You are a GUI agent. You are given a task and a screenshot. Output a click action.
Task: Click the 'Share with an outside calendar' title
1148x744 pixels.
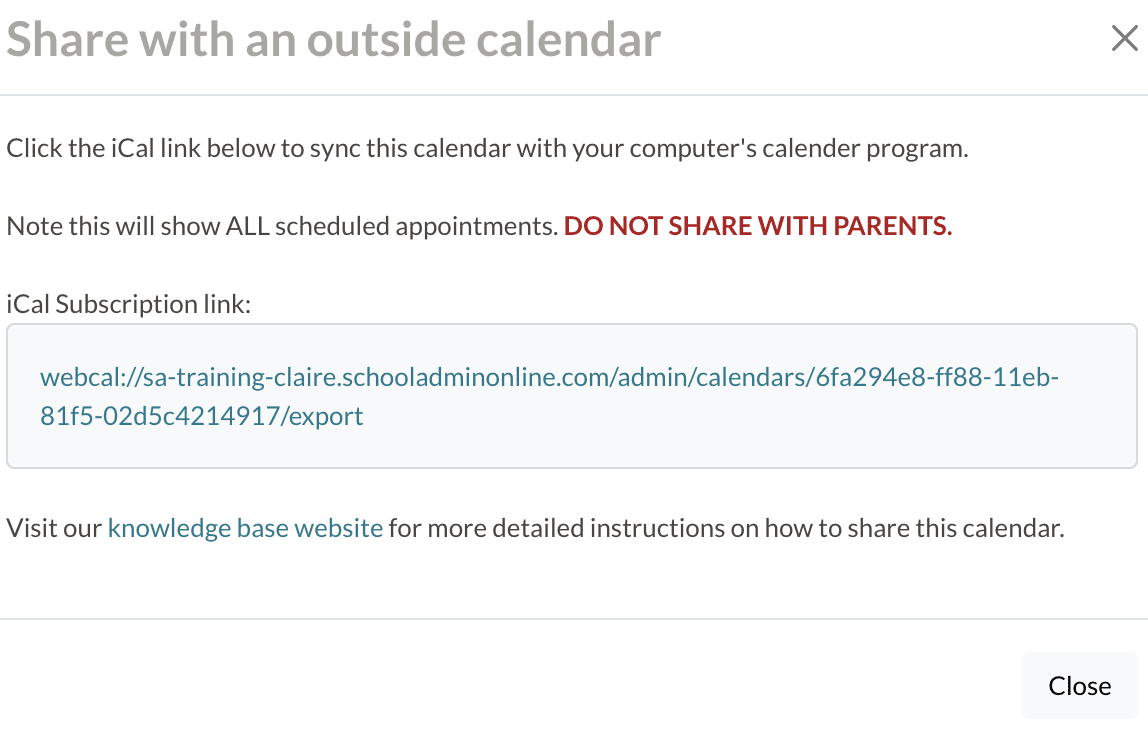pyautogui.click(x=333, y=40)
